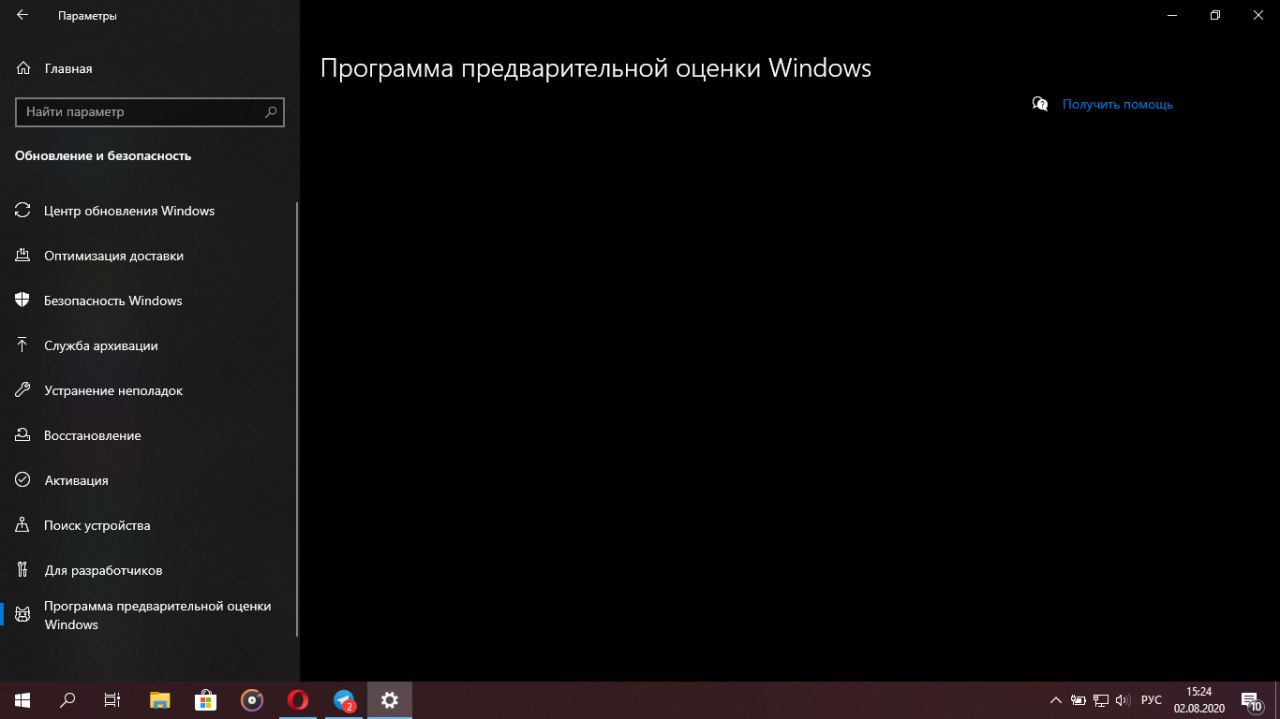Open Task View on taskbar
This screenshot has width=1280, height=719.
coord(113,700)
